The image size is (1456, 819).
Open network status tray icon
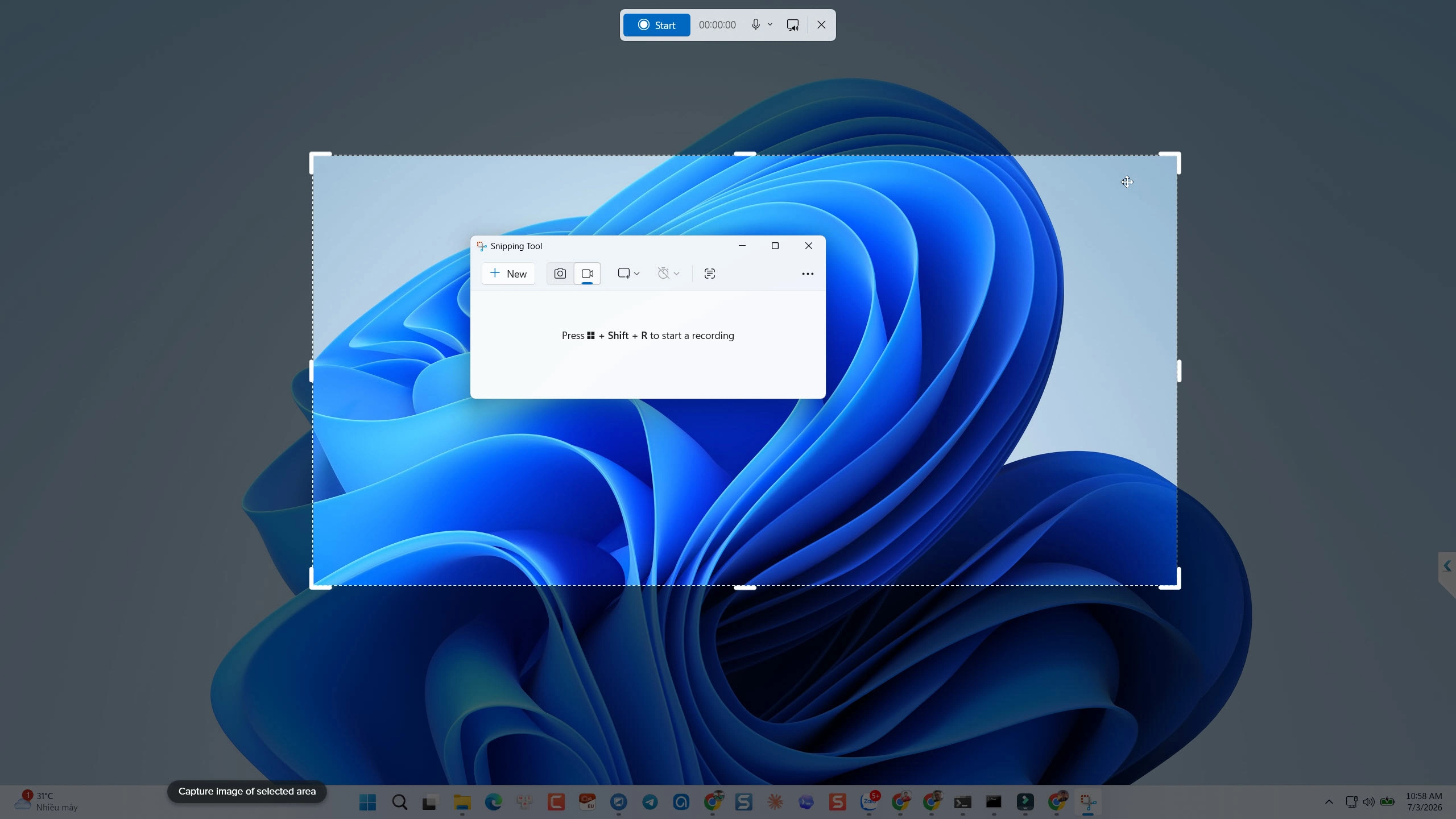click(x=1352, y=802)
